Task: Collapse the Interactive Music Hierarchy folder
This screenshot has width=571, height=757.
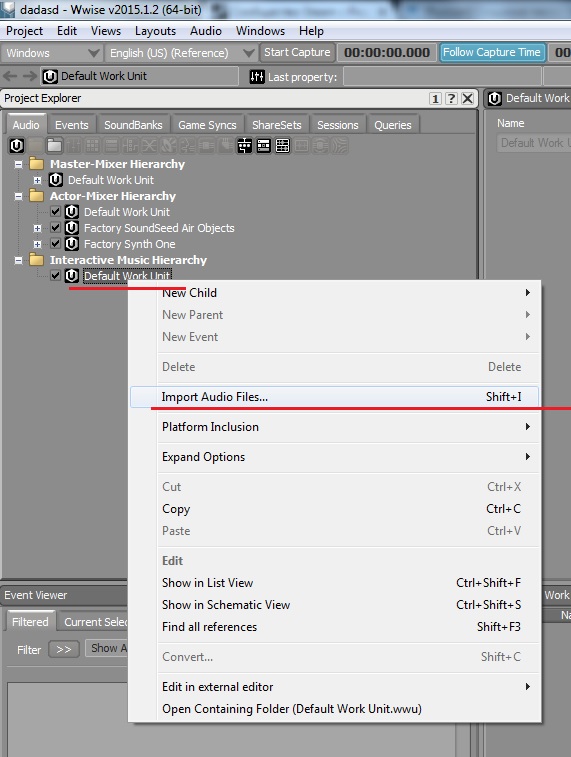Action: (18, 260)
